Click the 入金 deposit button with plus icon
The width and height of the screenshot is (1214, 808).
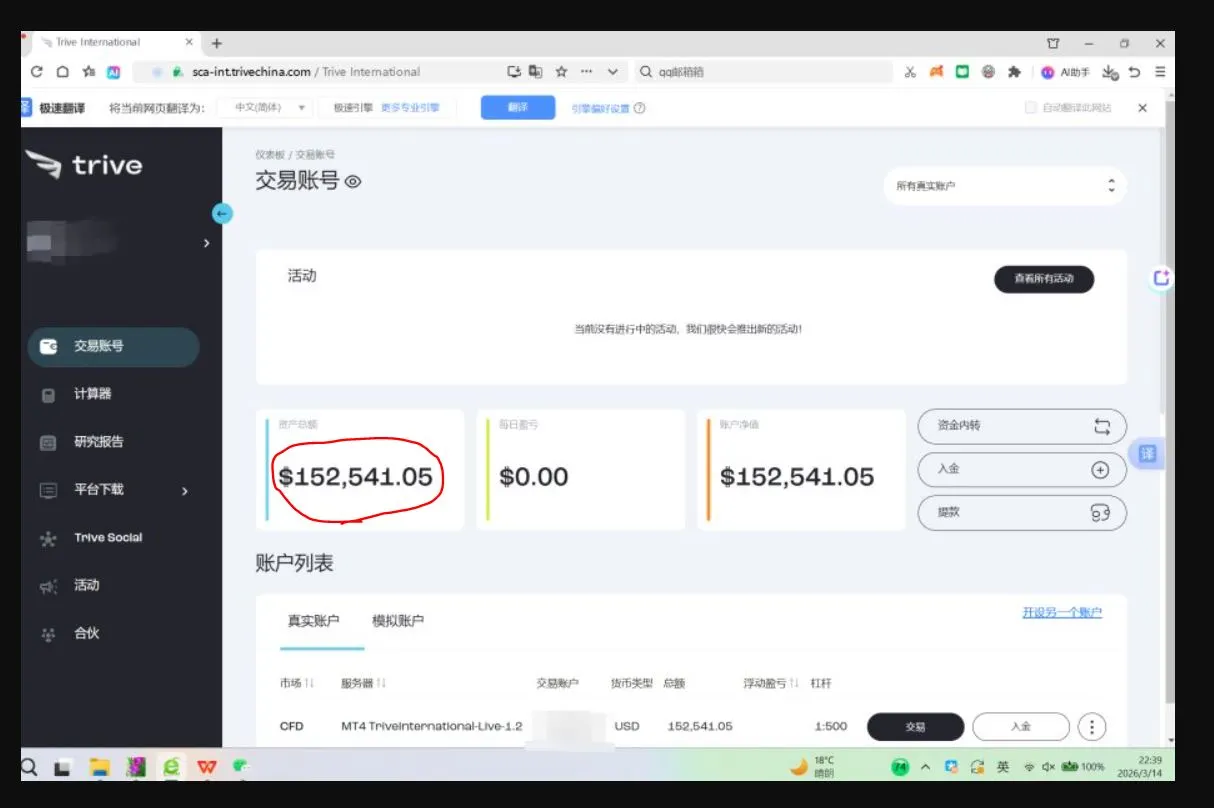click(x=1022, y=469)
